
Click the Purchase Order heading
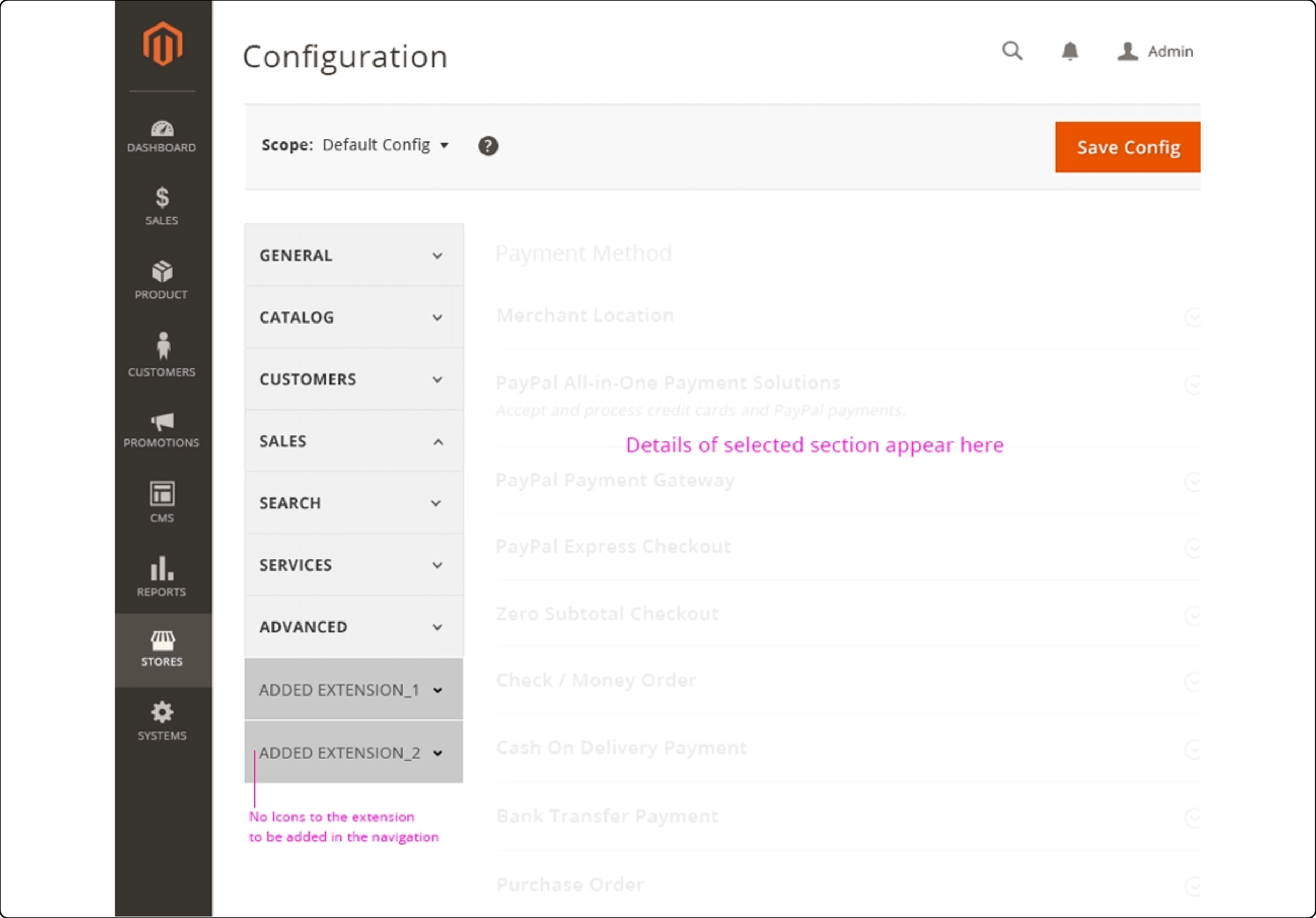click(570, 885)
